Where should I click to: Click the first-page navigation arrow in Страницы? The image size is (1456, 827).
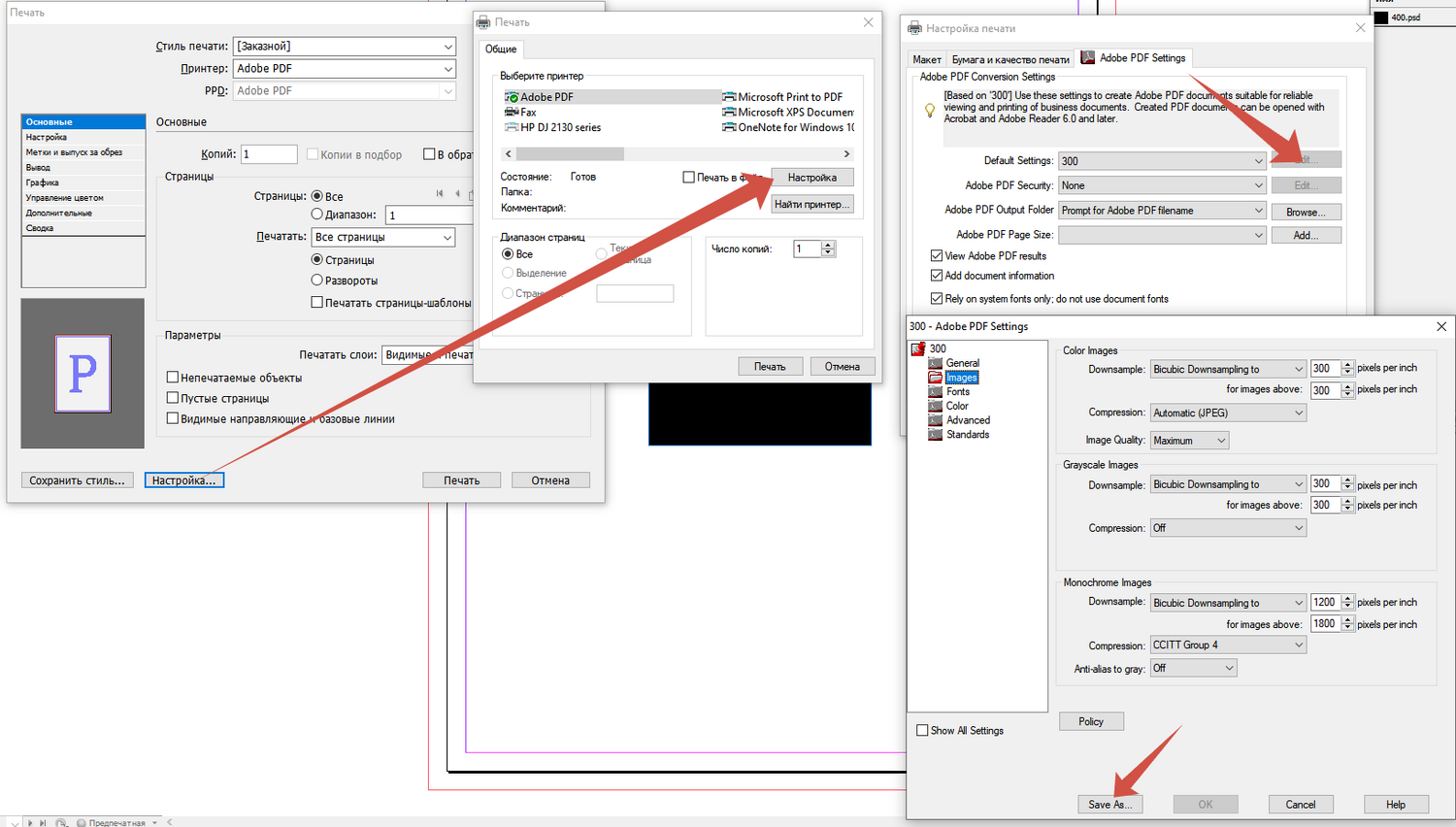coord(440,194)
